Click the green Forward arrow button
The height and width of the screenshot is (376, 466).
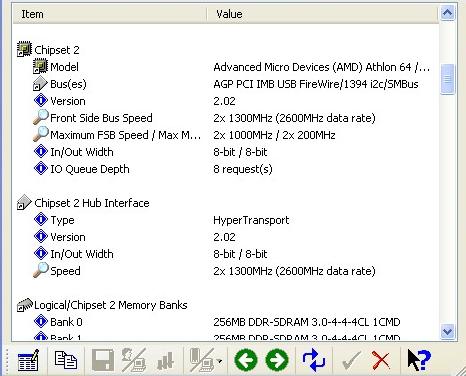[277, 360]
